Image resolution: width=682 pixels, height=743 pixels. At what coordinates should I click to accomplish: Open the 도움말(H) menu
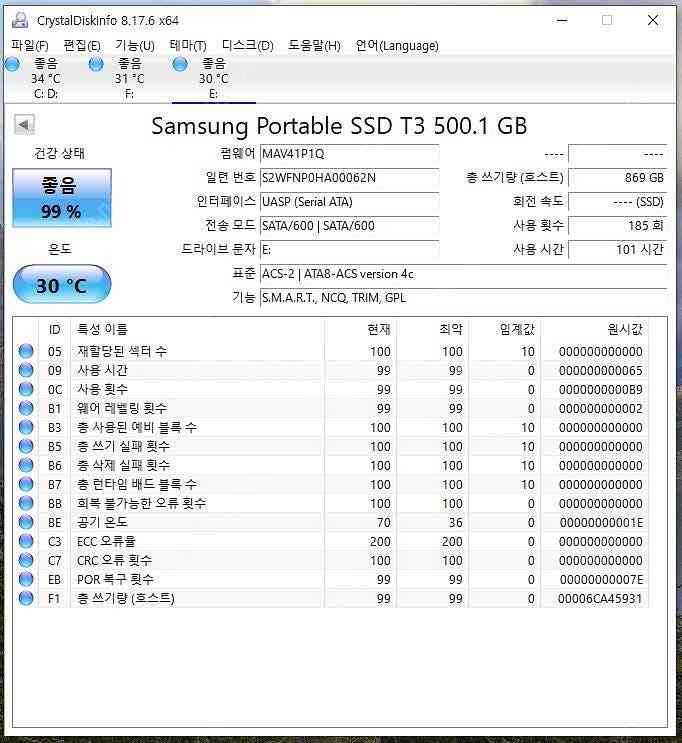(x=314, y=45)
